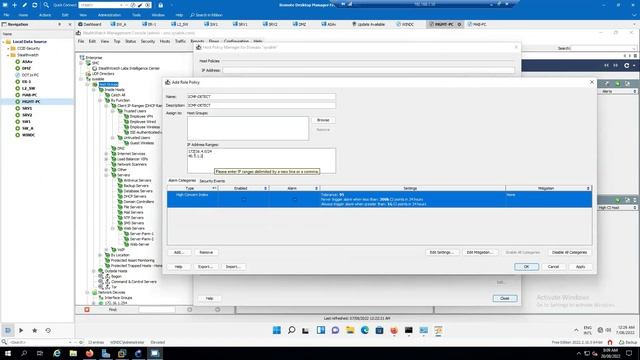Expand the By Location tree node
Screen dimensions: 640x360
click(100, 255)
